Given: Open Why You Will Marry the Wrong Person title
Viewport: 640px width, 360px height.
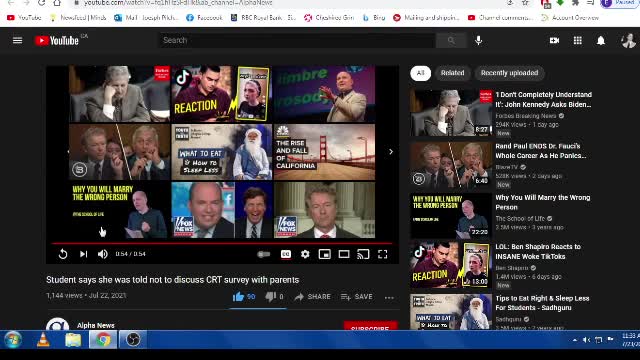Looking at the screenshot, I should pyautogui.click(x=542, y=202).
